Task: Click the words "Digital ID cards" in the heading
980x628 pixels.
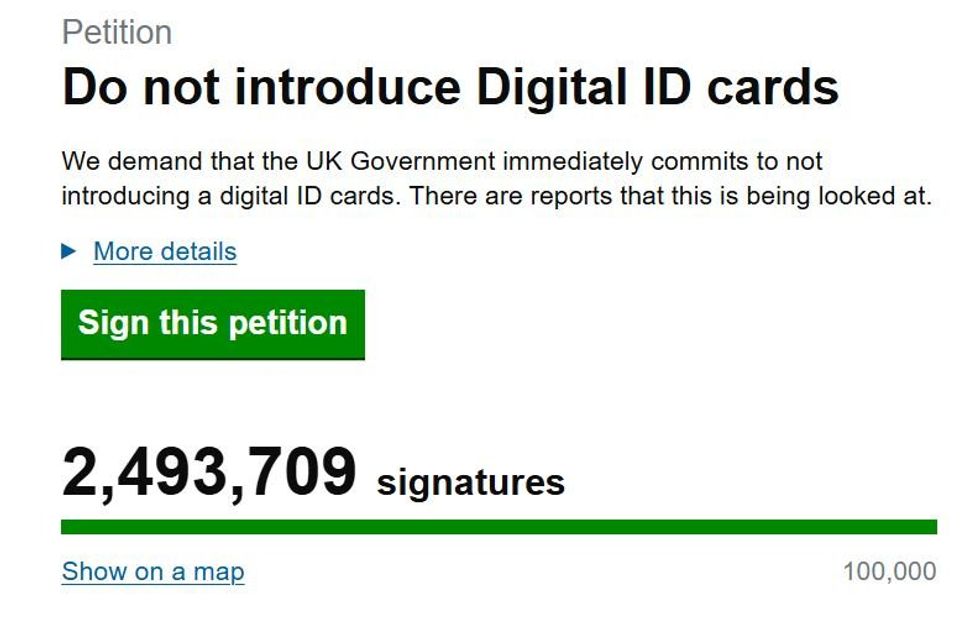Action: (x=657, y=88)
